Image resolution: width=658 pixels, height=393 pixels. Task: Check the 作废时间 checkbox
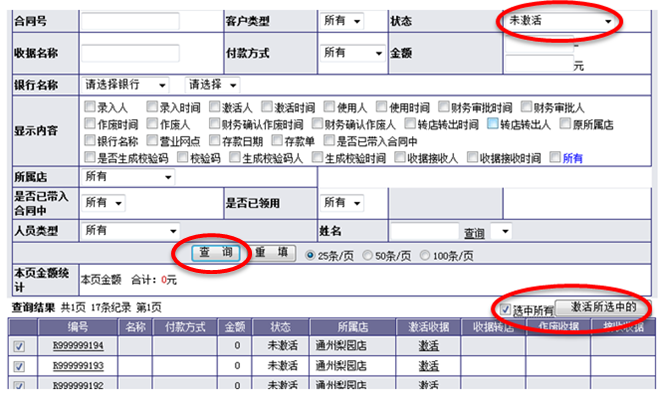click(90, 124)
